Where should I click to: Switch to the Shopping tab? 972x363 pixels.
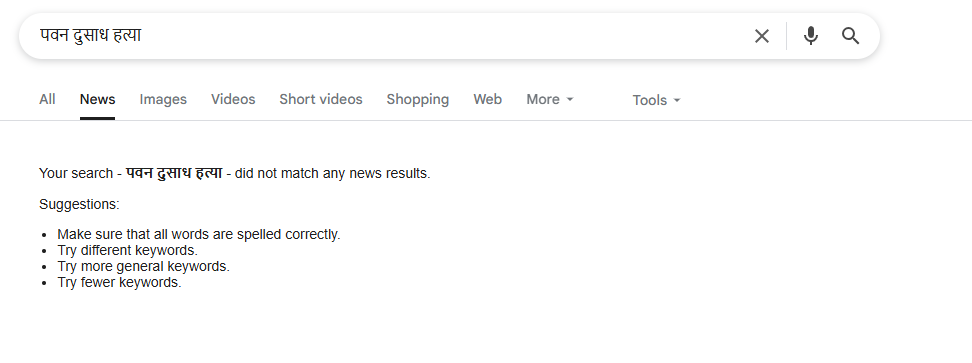(418, 100)
